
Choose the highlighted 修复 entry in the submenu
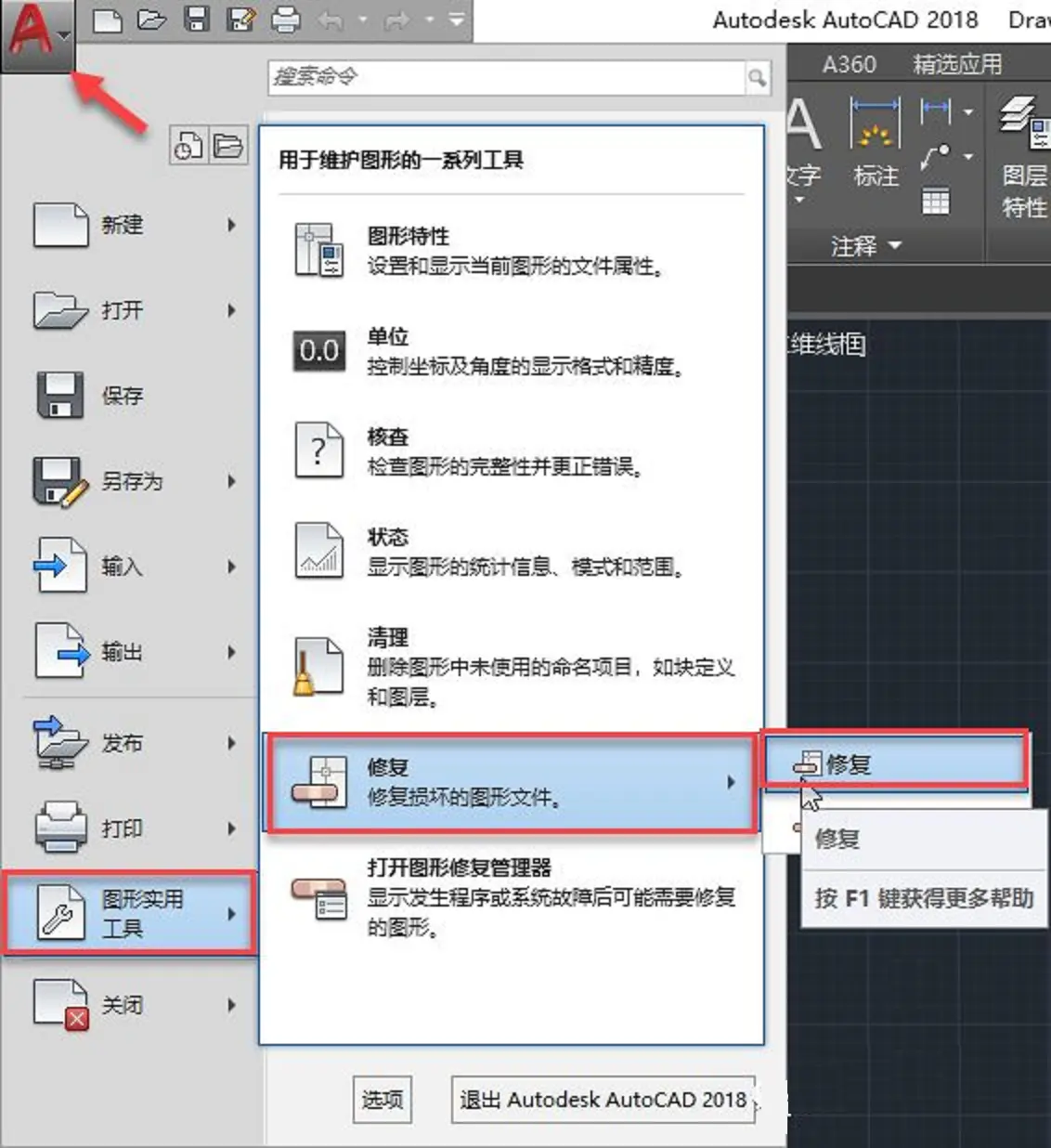click(895, 764)
